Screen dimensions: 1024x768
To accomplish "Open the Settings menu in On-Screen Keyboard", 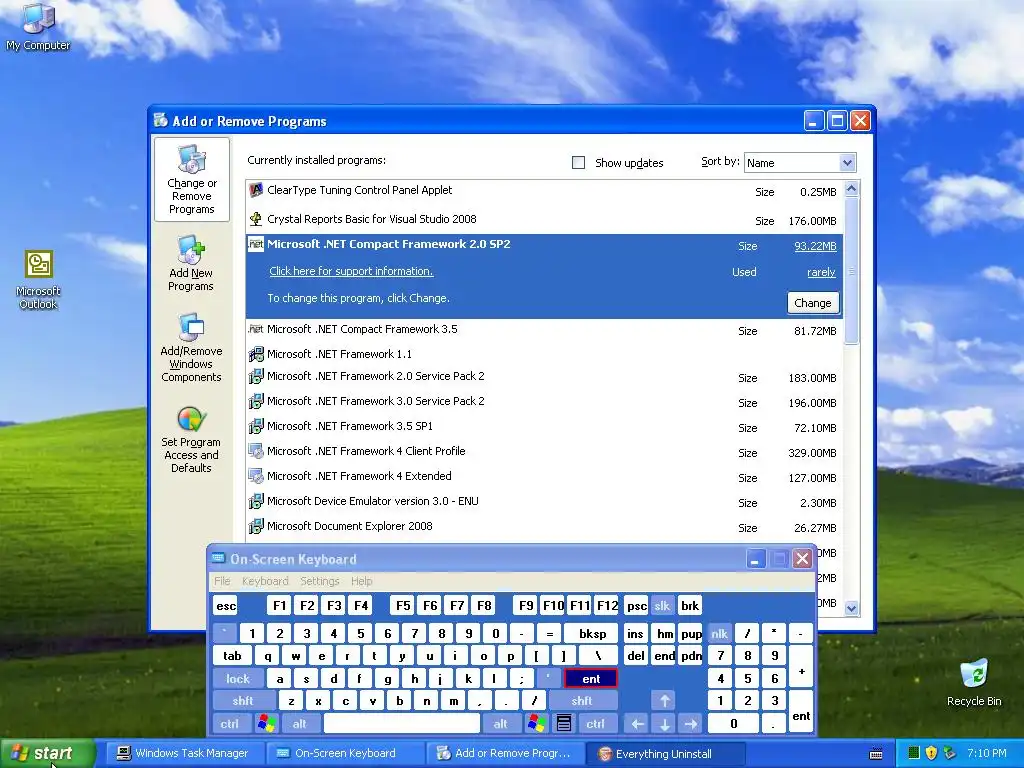I will click(x=320, y=581).
